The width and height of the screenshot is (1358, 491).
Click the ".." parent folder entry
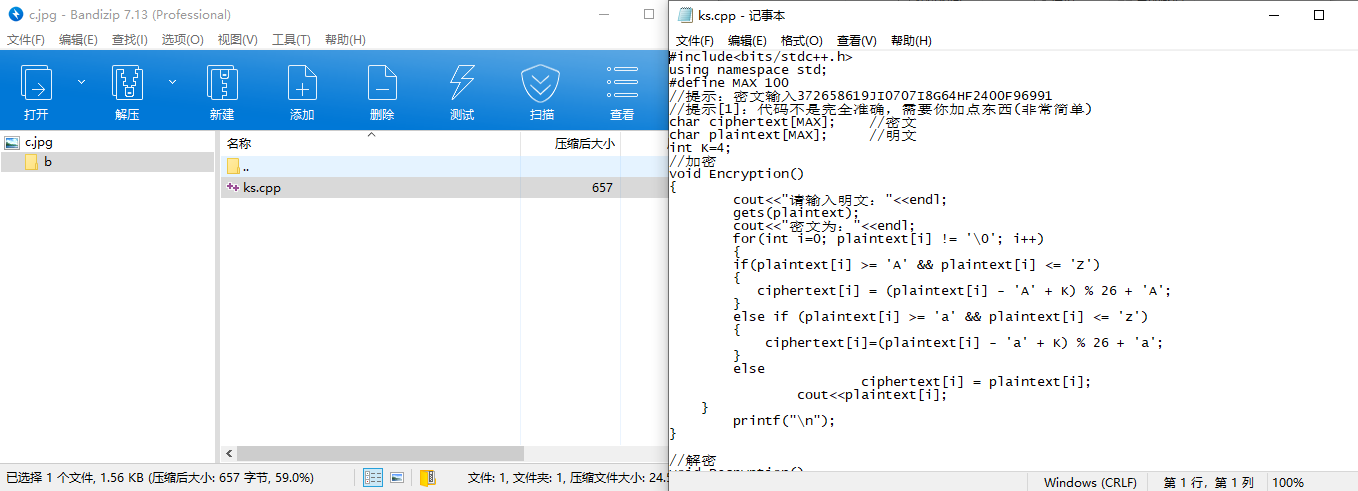tap(245, 166)
